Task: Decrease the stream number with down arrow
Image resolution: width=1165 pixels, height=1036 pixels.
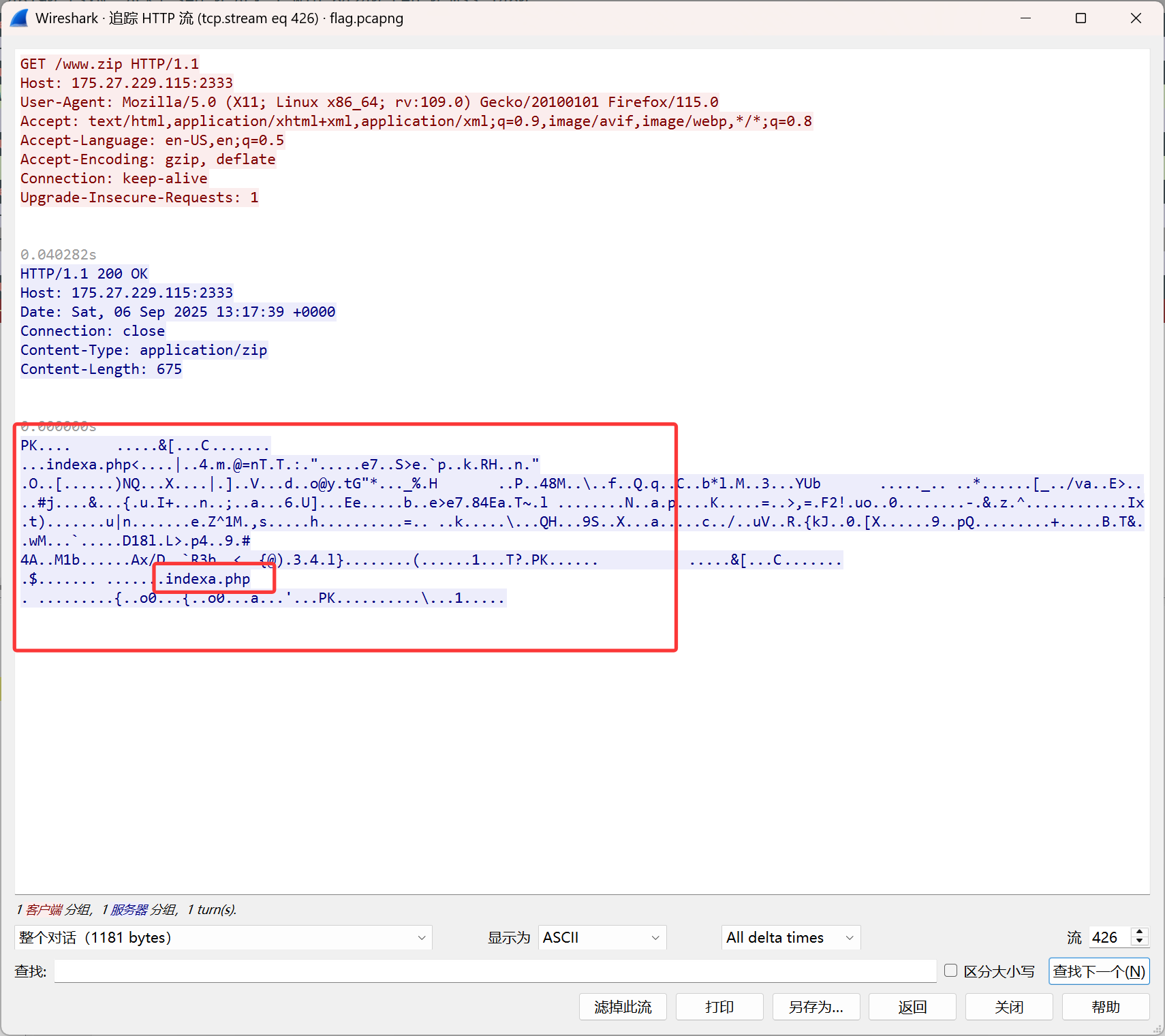Action: click(1140, 942)
